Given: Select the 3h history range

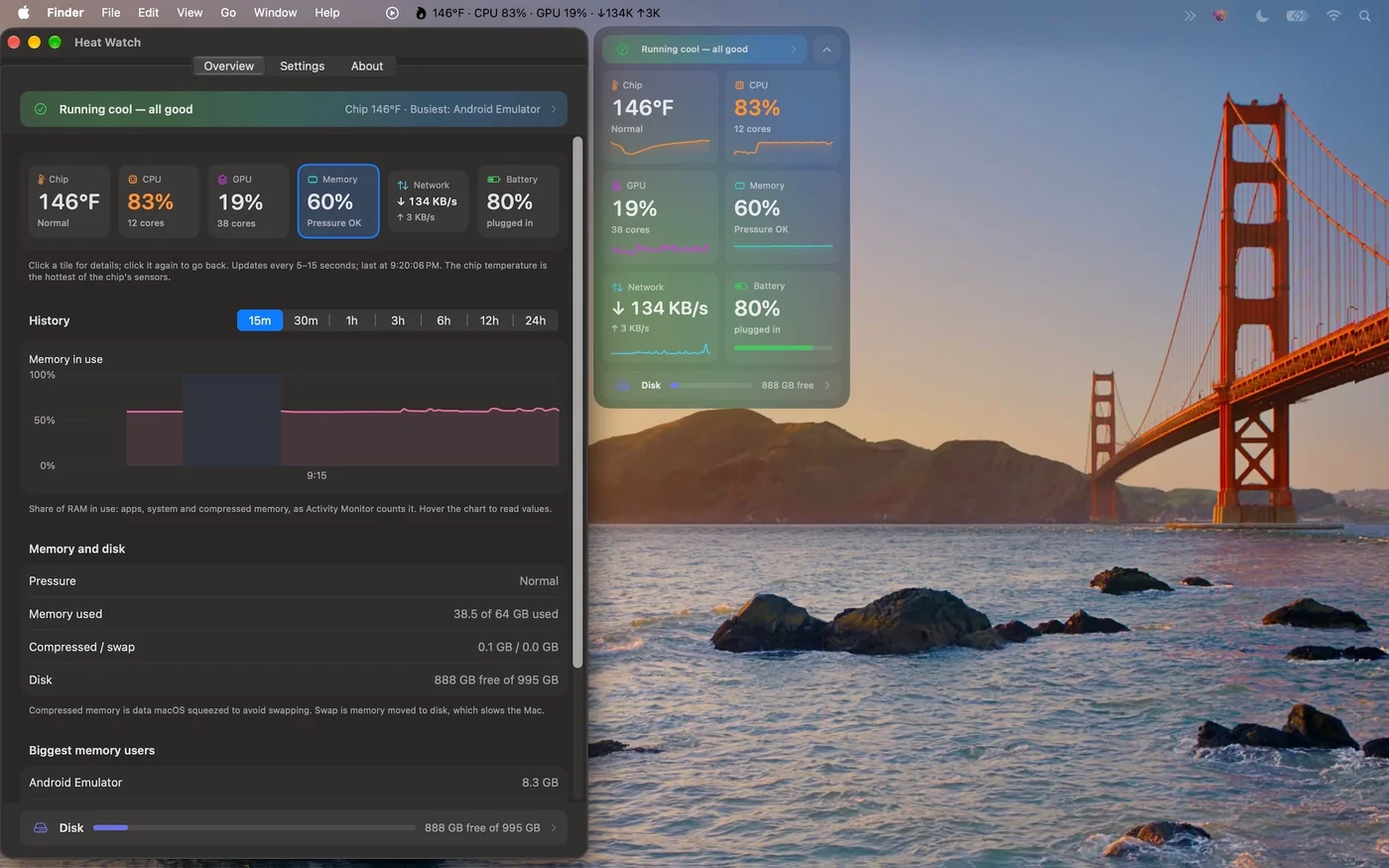Looking at the screenshot, I should (398, 320).
